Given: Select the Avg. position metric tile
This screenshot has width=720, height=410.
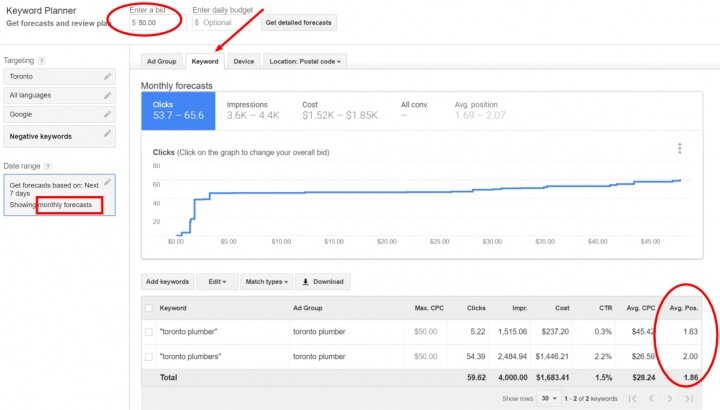Looking at the screenshot, I should coord(480,111).
